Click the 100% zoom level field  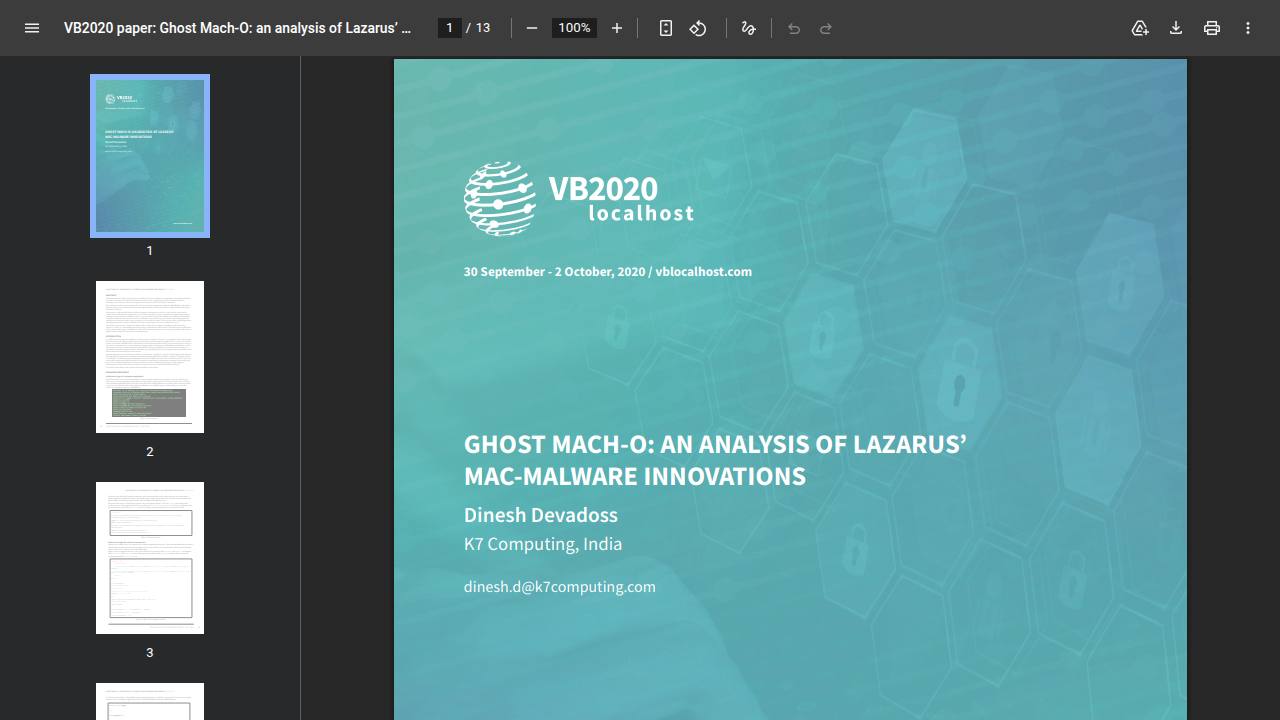[x=574, y=28]
